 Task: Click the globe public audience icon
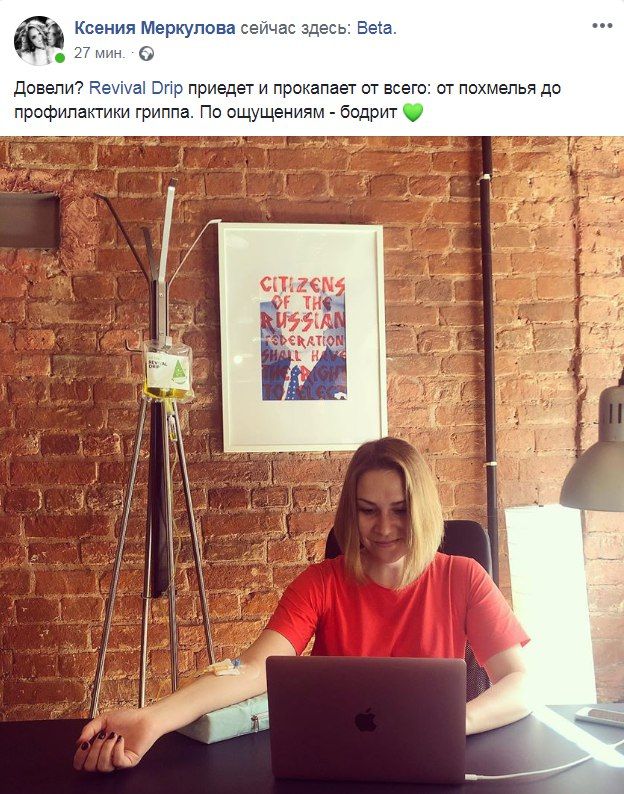click(x=146, y=53)
